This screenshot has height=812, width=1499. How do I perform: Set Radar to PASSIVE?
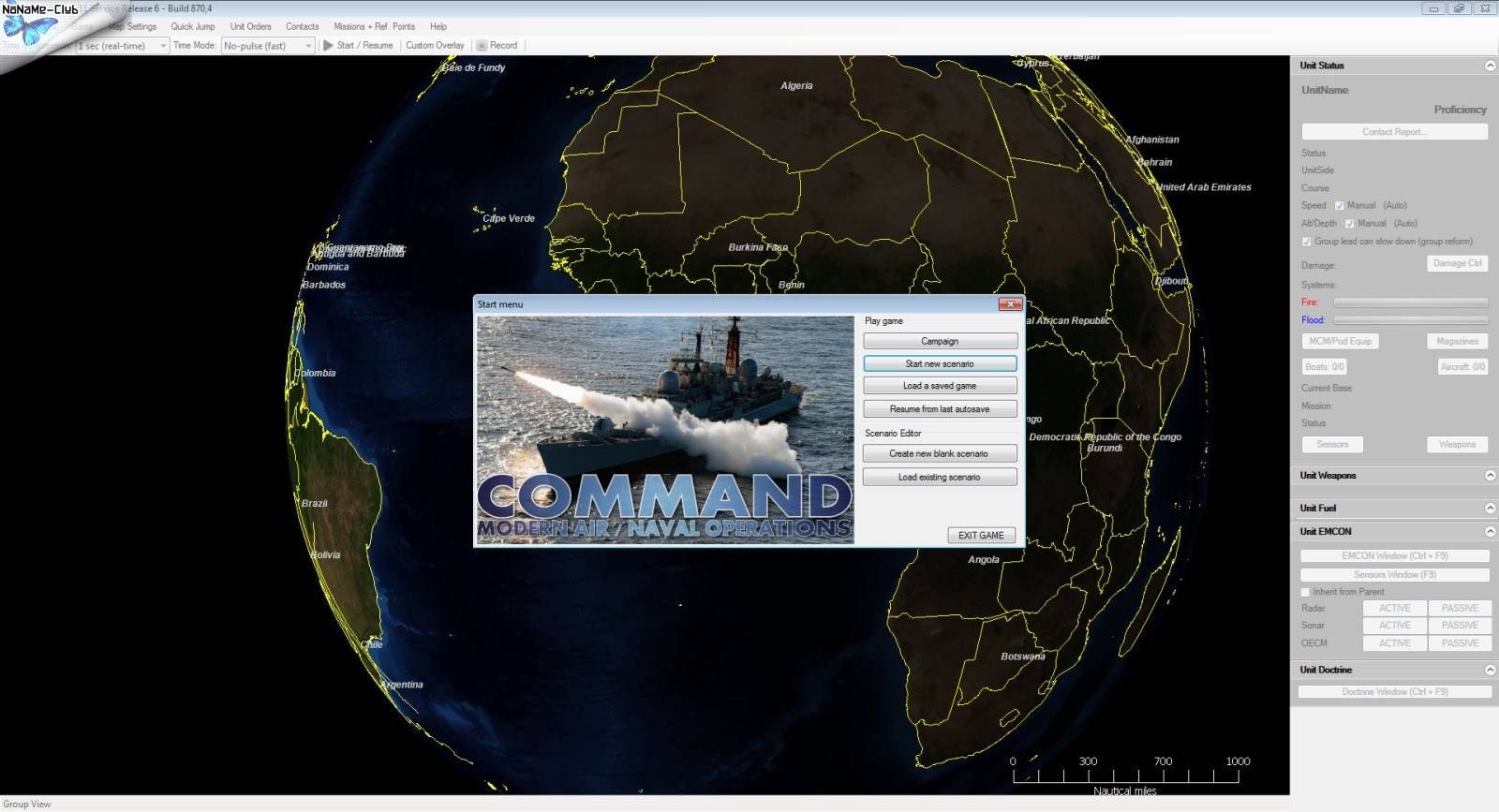[x=1460, y=609]
